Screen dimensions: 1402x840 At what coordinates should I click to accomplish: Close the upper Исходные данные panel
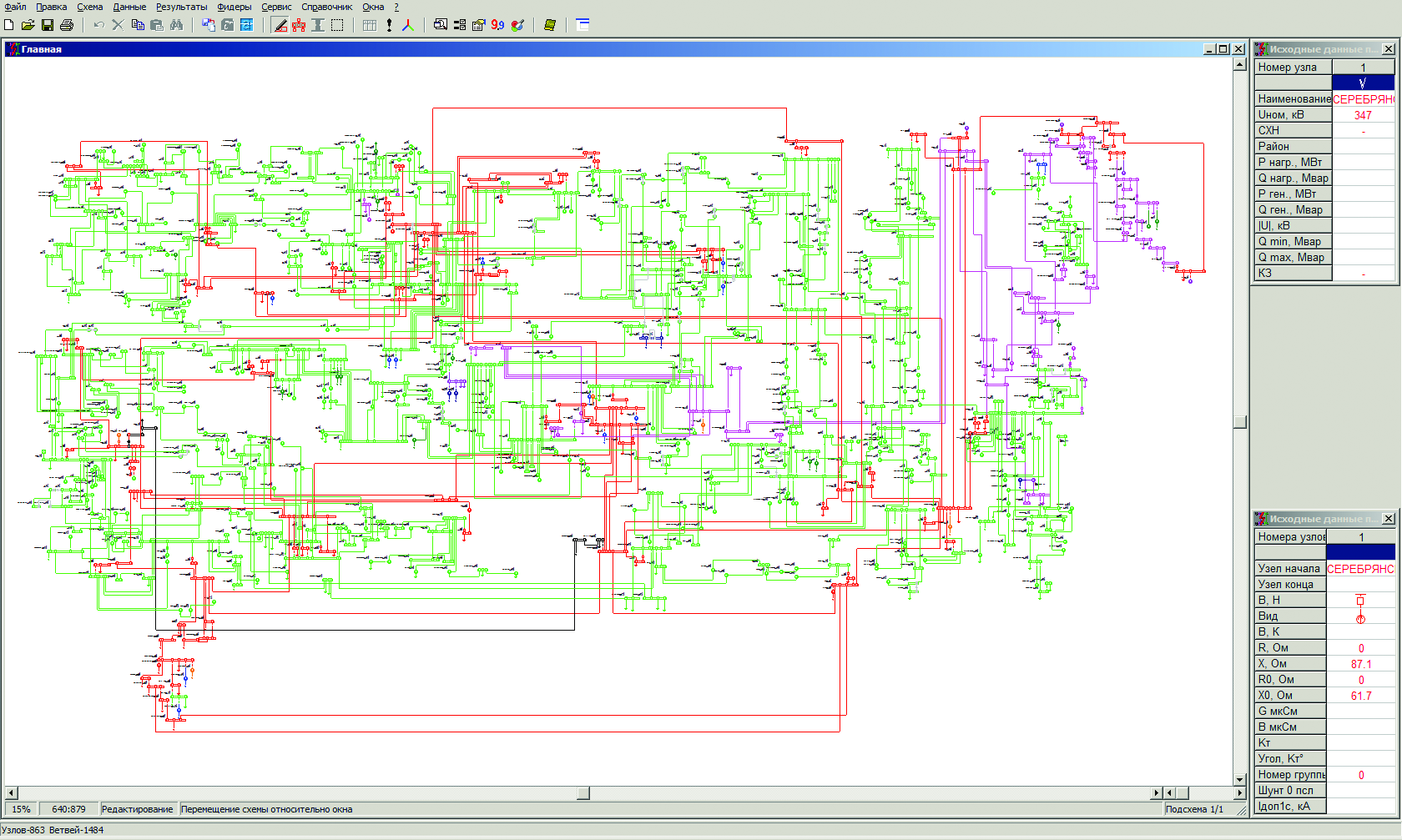point(1389,49)
